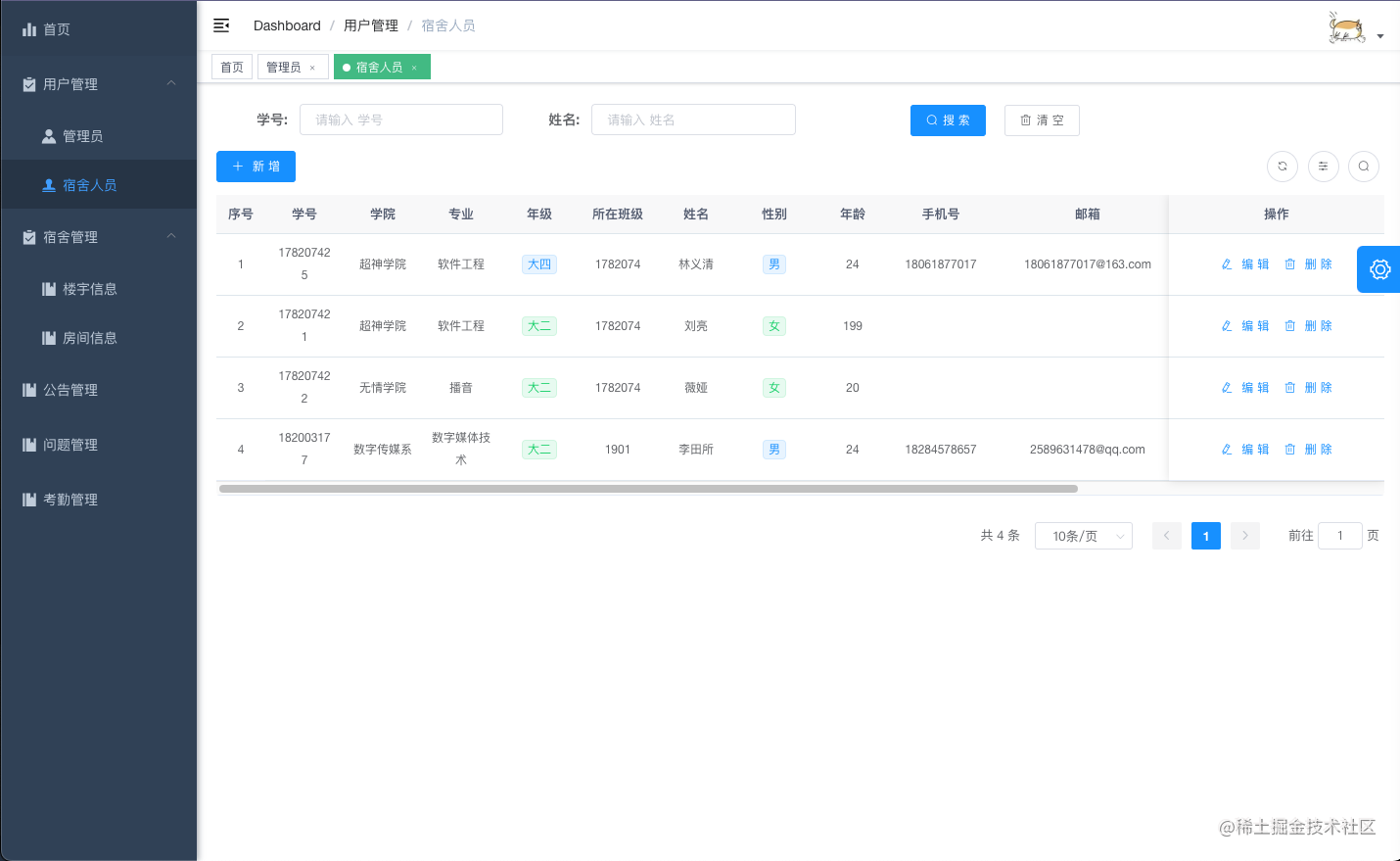Close the 管理员 tab
Screen dimensions: 1400x861
click(x=312, y=68)
